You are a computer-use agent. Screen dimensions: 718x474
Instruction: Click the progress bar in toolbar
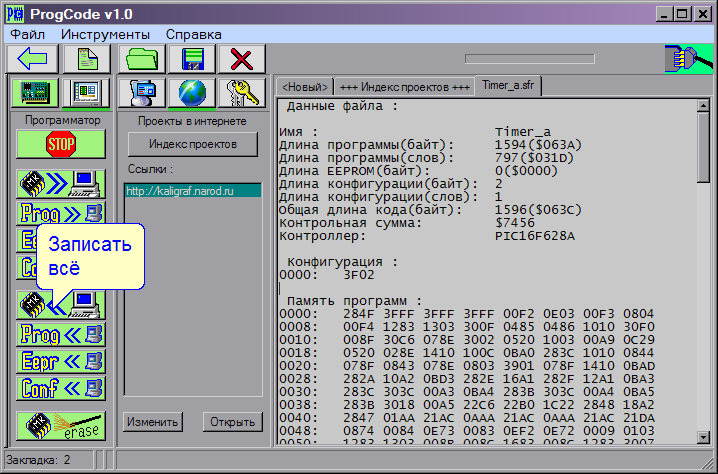pos(530,59)
